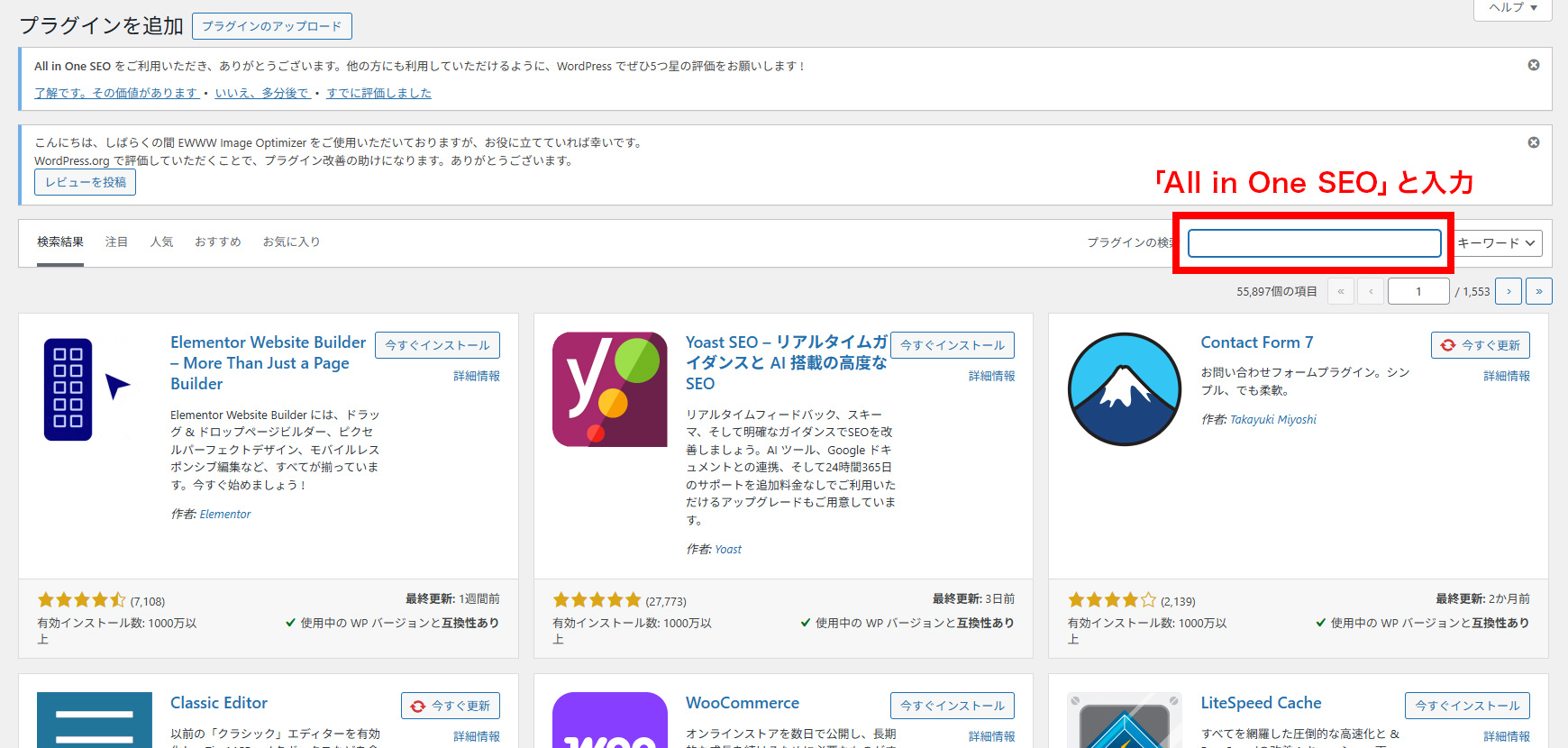
Task: Open 詳細情報 for LiteSpeed Cache
Action: pyautogui.click(x=1507, y=736)
